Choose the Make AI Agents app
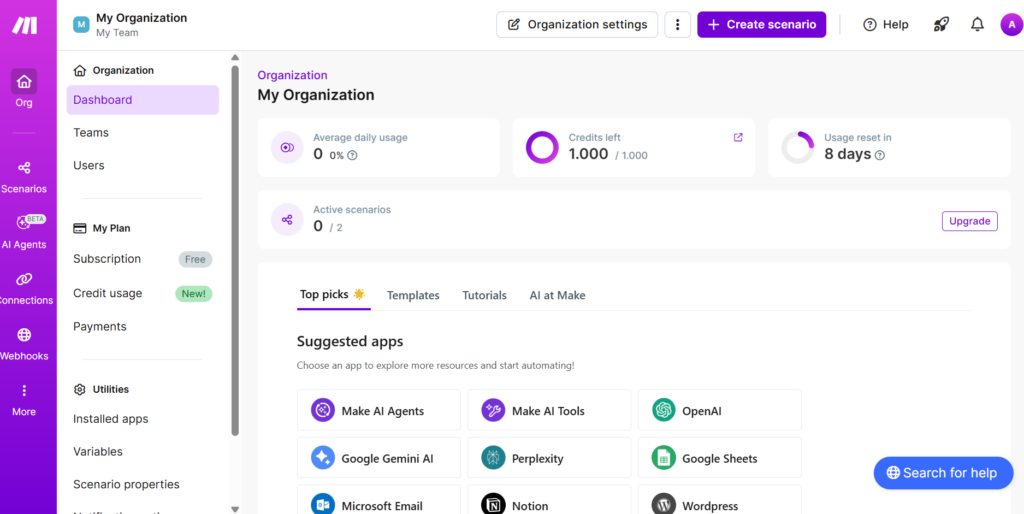The width and height of the screenshot is (1024, 514). [x=379, y=411]
